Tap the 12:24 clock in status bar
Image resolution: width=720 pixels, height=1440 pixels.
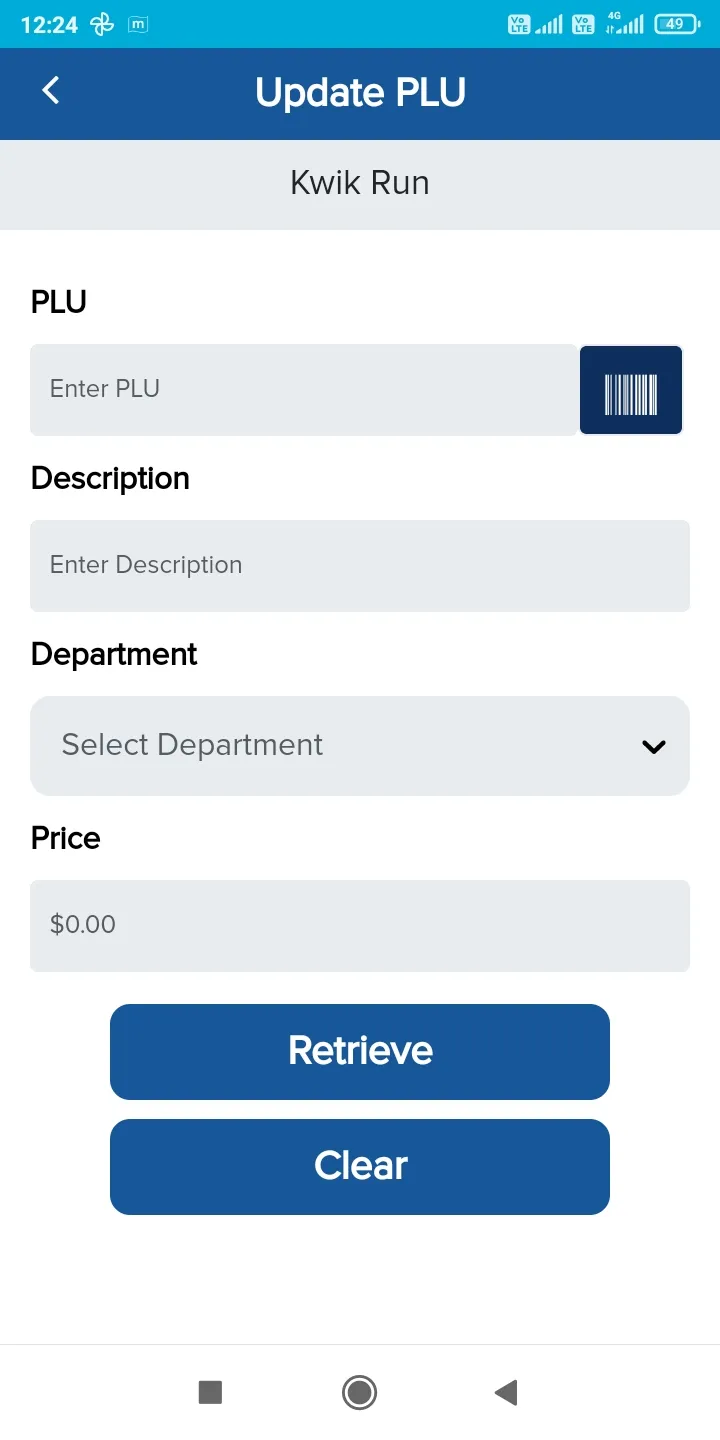tap(49, 25)
